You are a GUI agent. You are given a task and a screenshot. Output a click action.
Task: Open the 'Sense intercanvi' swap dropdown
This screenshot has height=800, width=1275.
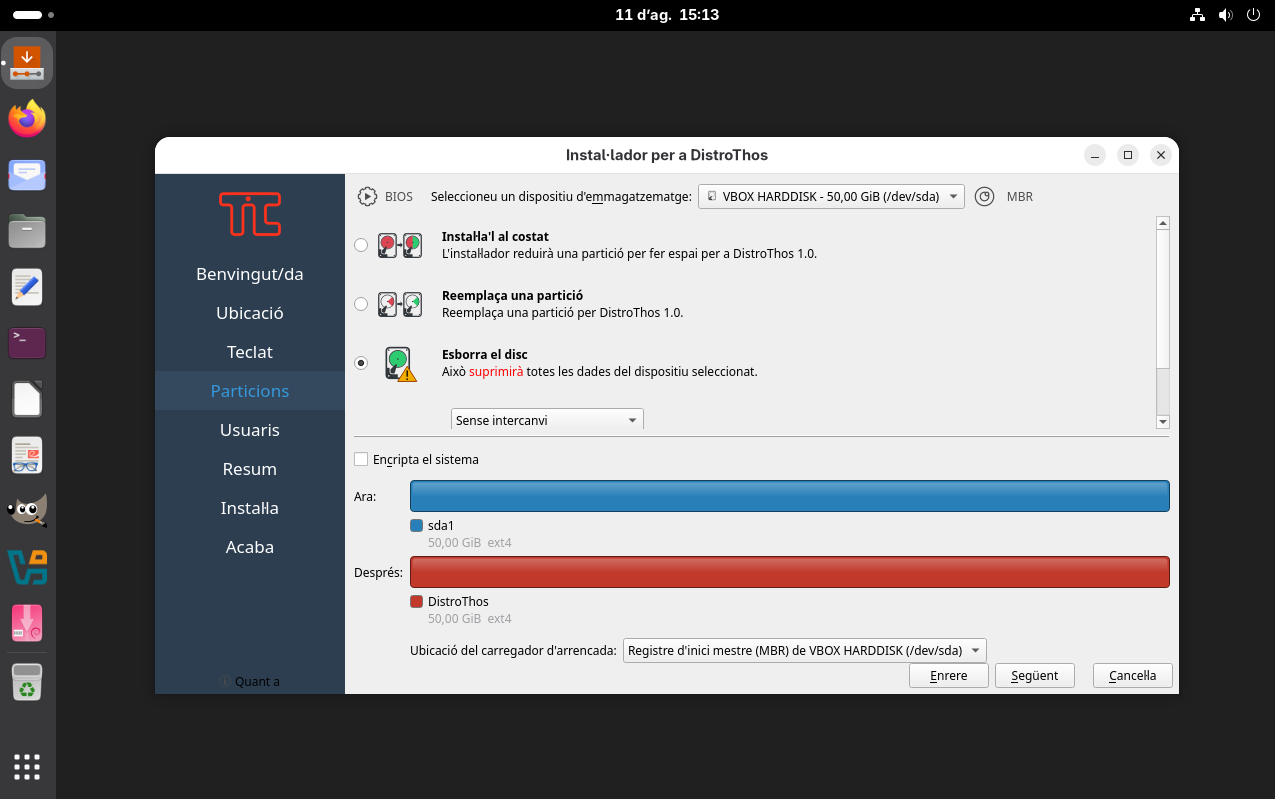[x=547, y=420]
